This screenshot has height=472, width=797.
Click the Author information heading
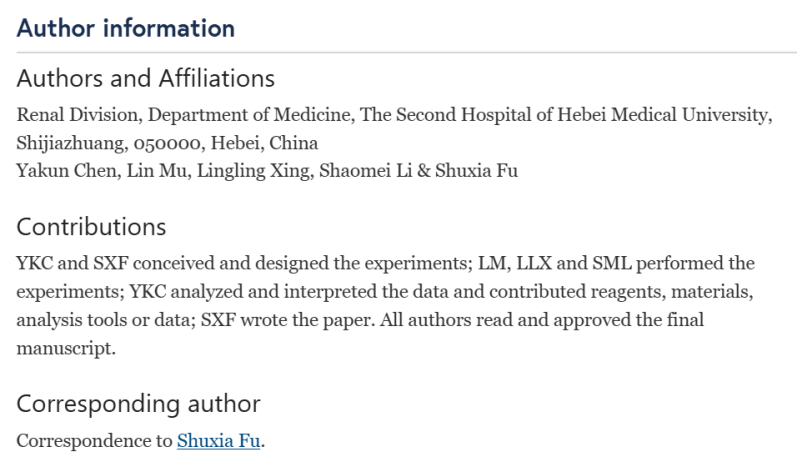126,28
